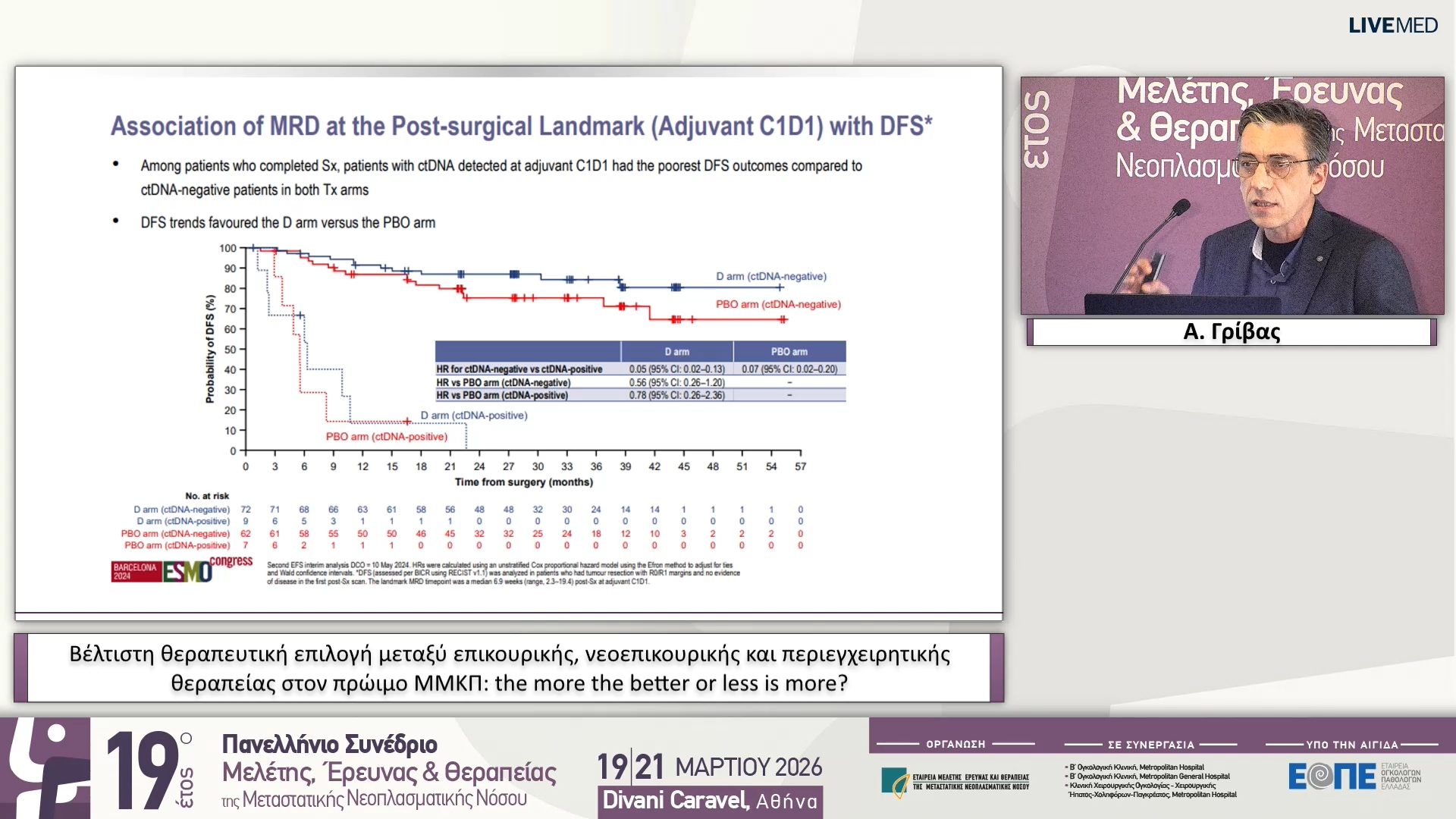The image size is (1456, 819).
Task: Click the ΟΡΓΑΝΩΣΗ section heading
Action: click(x=955, y=745)
